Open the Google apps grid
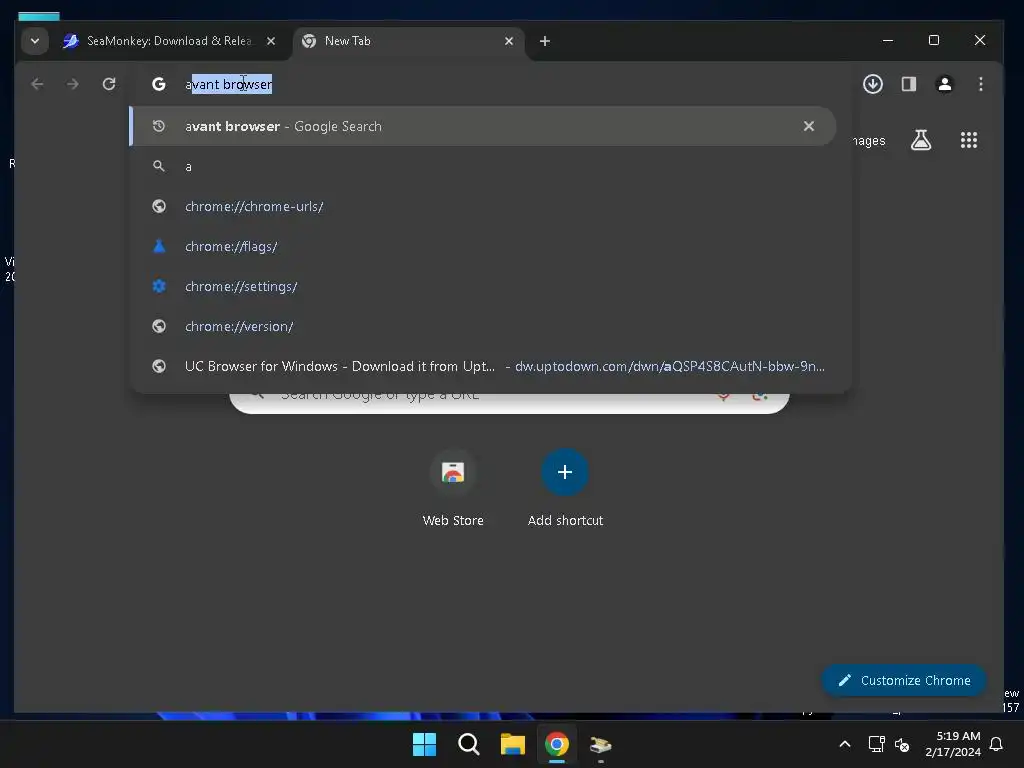Image resolution: width=1024 pixels, height=768 pixels. click(x=968, y=140)
